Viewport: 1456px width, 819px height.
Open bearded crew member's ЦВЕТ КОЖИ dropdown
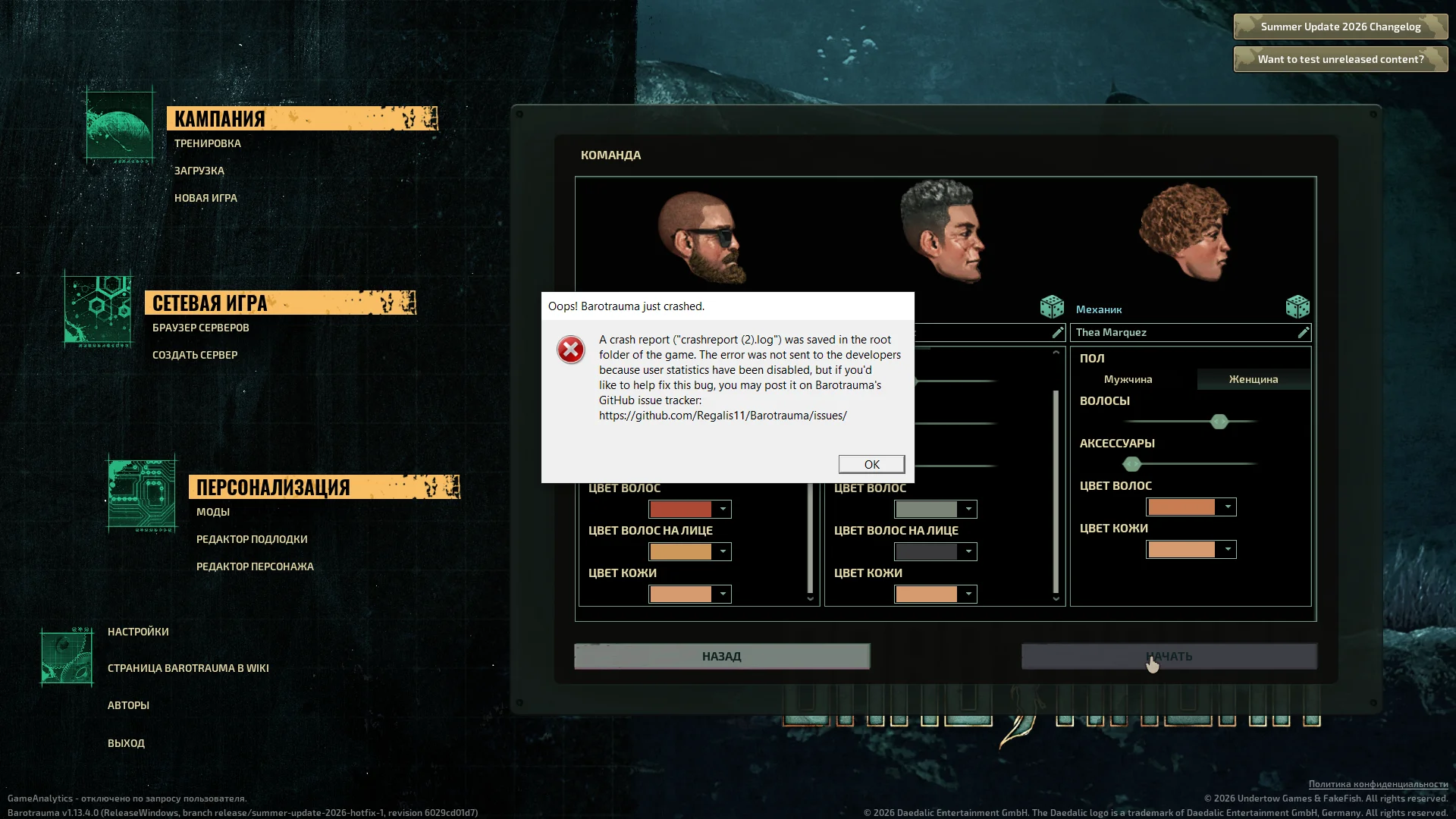tap(690, 595)
